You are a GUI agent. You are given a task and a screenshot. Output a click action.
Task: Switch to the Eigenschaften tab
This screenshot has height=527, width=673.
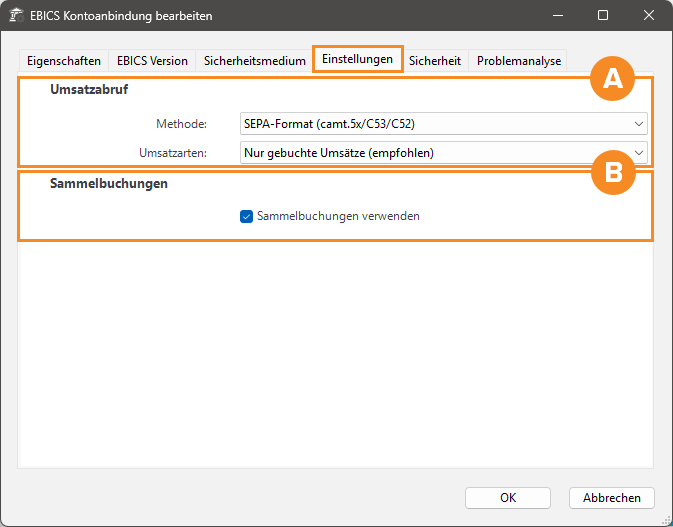click(64, 61)
